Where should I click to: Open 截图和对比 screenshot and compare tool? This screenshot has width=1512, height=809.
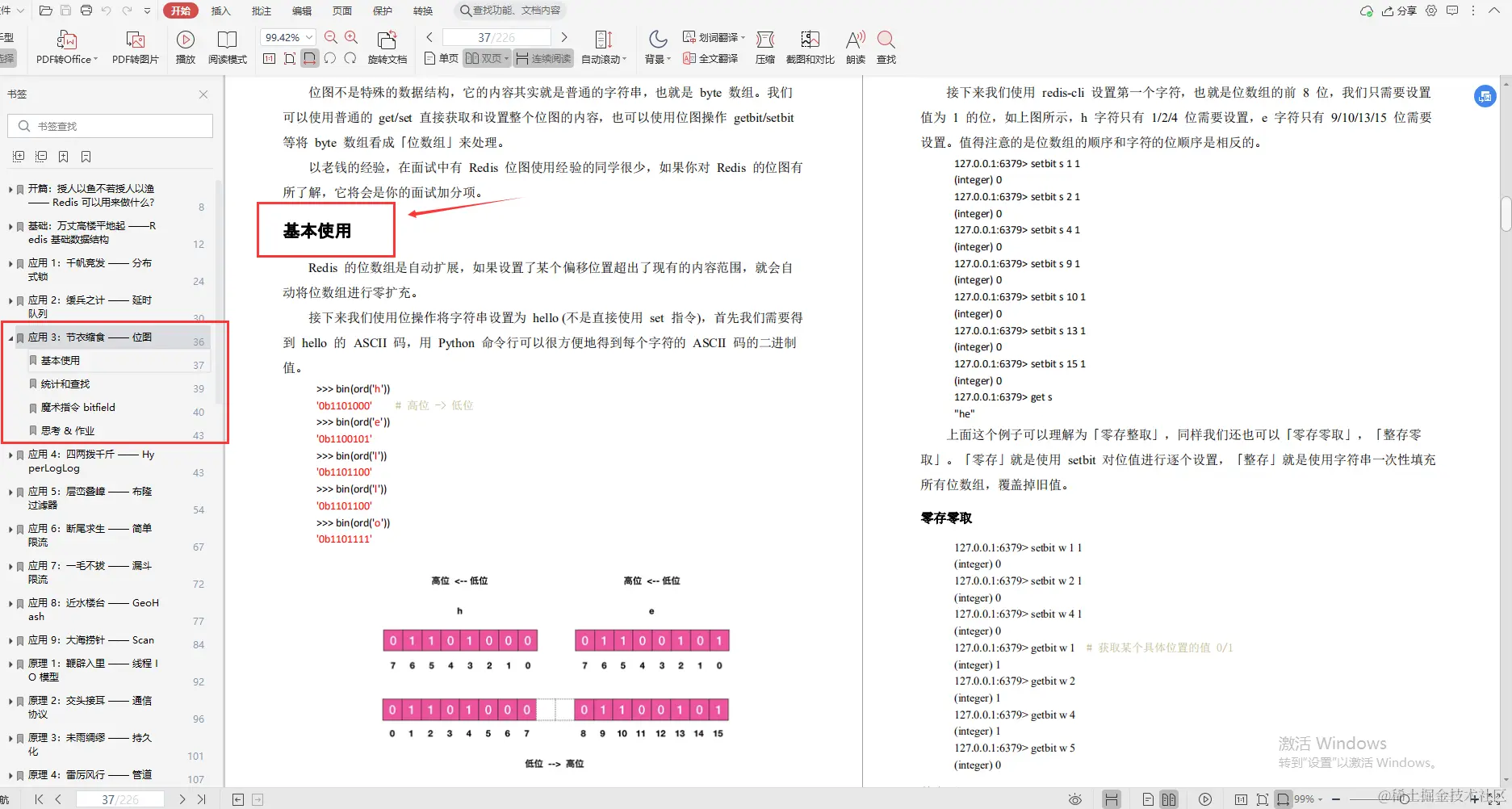(x=810, y=46)
